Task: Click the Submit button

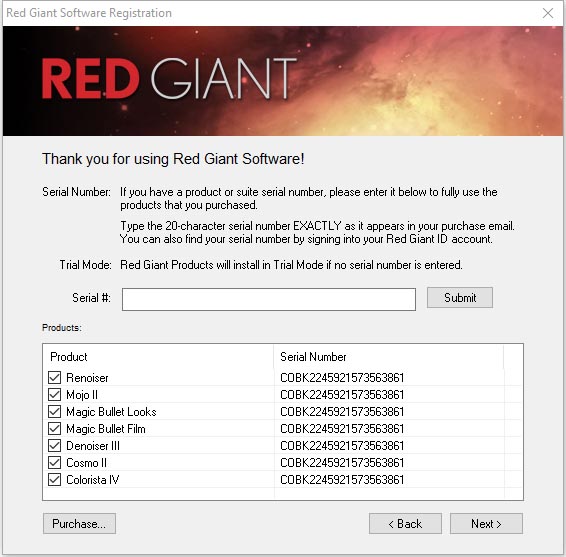Action: tap(460, 298)
